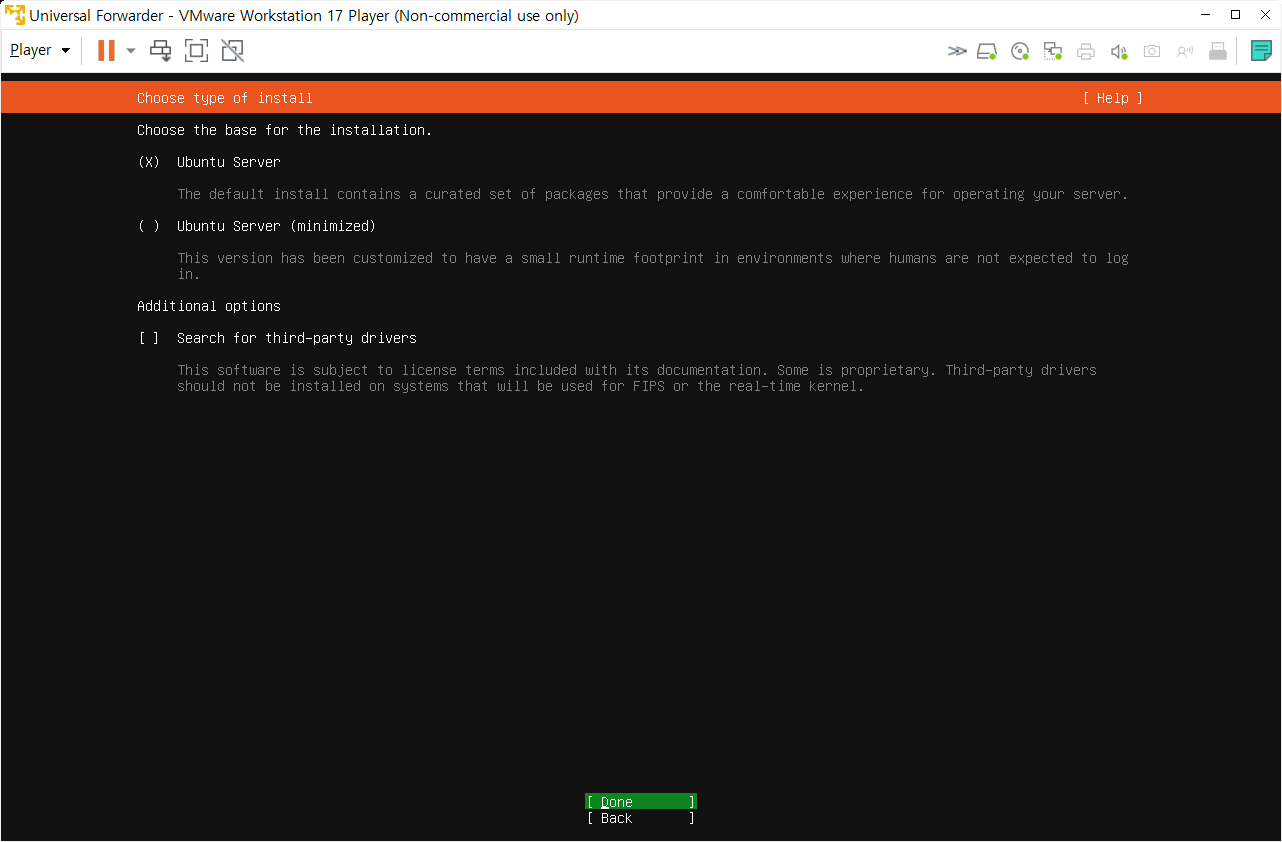Viewport: 1282px width, 842px height.
Task: Open the CD/DVD drive device icon
Action: pyautogui.click(x=1020, y=51)
